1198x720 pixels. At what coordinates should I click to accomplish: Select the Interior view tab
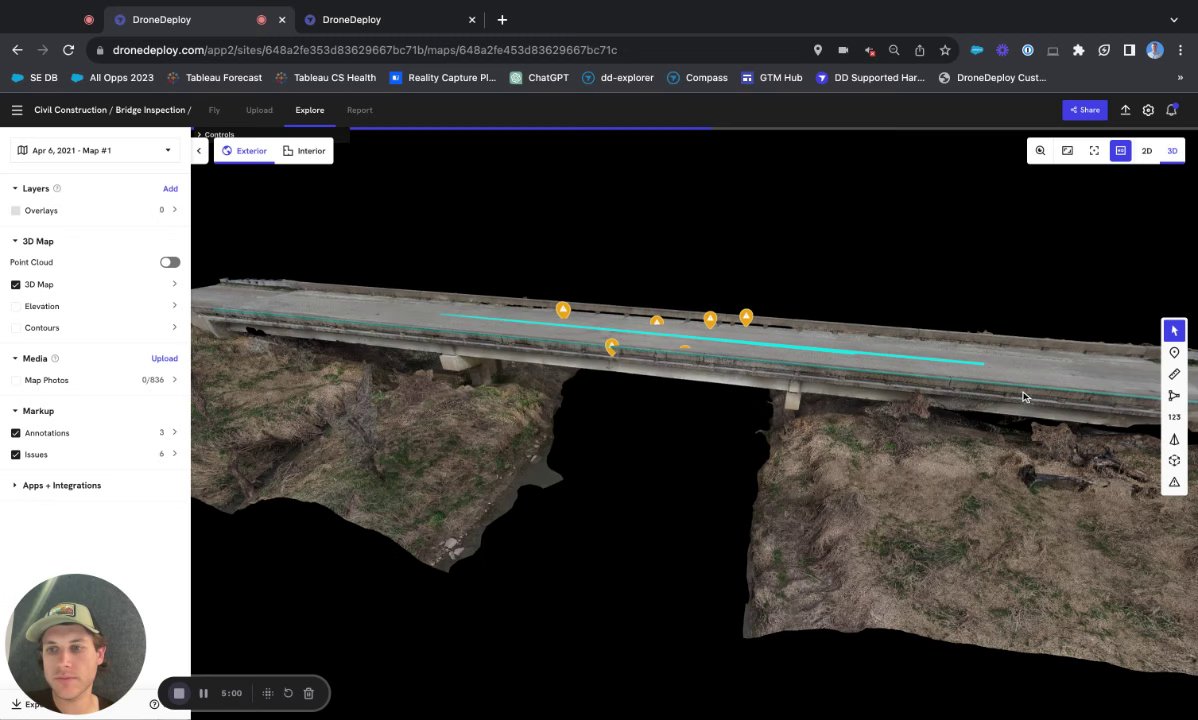303,151
